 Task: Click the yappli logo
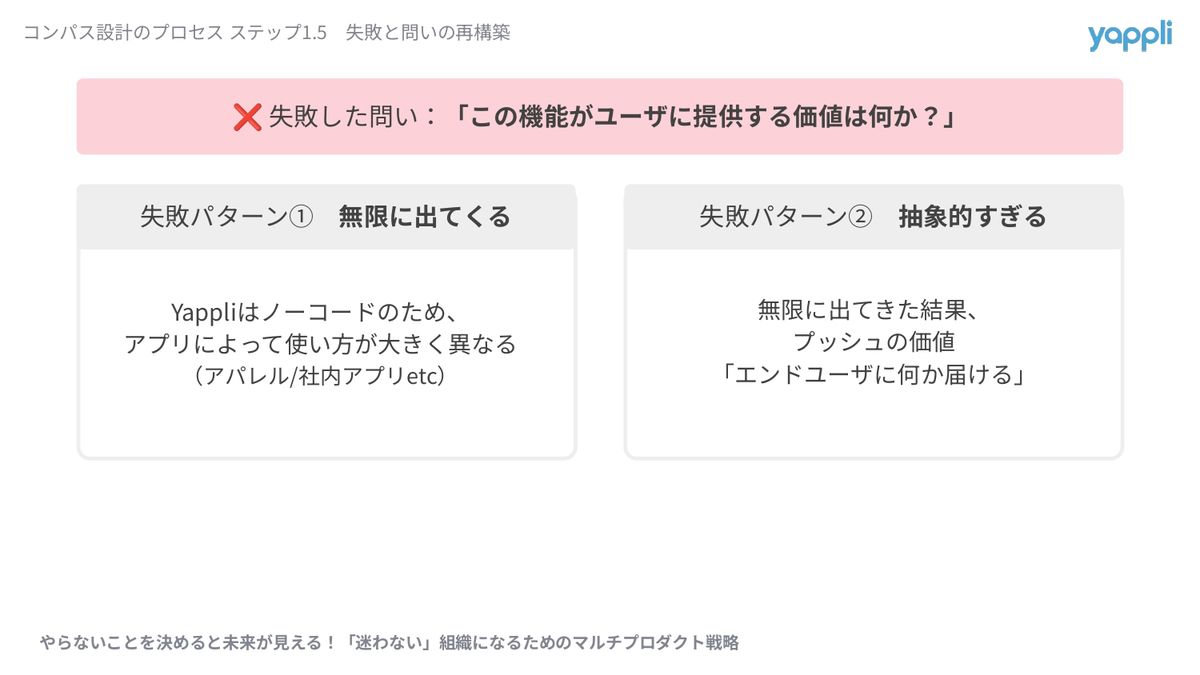point(1130,35)
